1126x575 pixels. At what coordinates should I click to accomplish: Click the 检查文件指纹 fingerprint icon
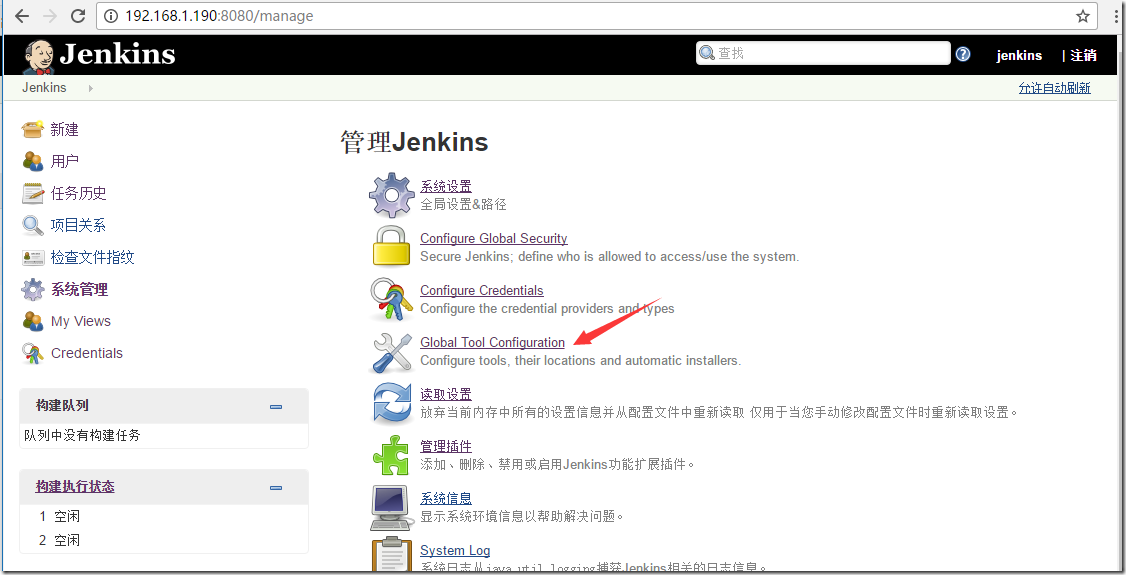32,257
